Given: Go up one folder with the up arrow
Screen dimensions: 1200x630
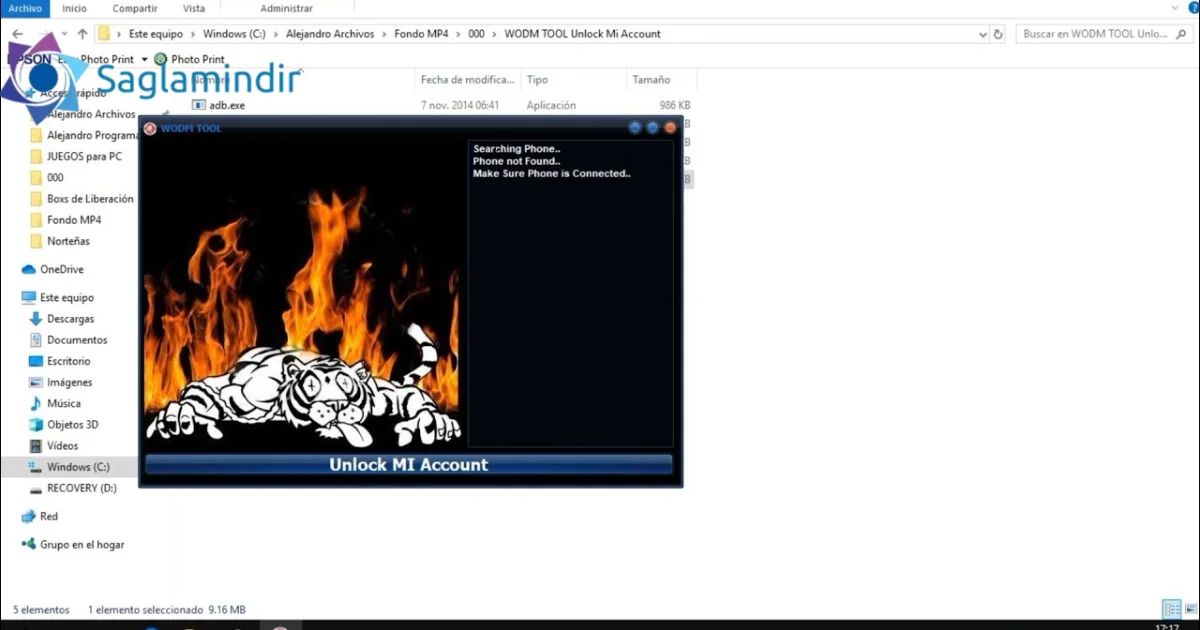Looking at the screenshot, I should pyautogui.click(x=83, y=34).
